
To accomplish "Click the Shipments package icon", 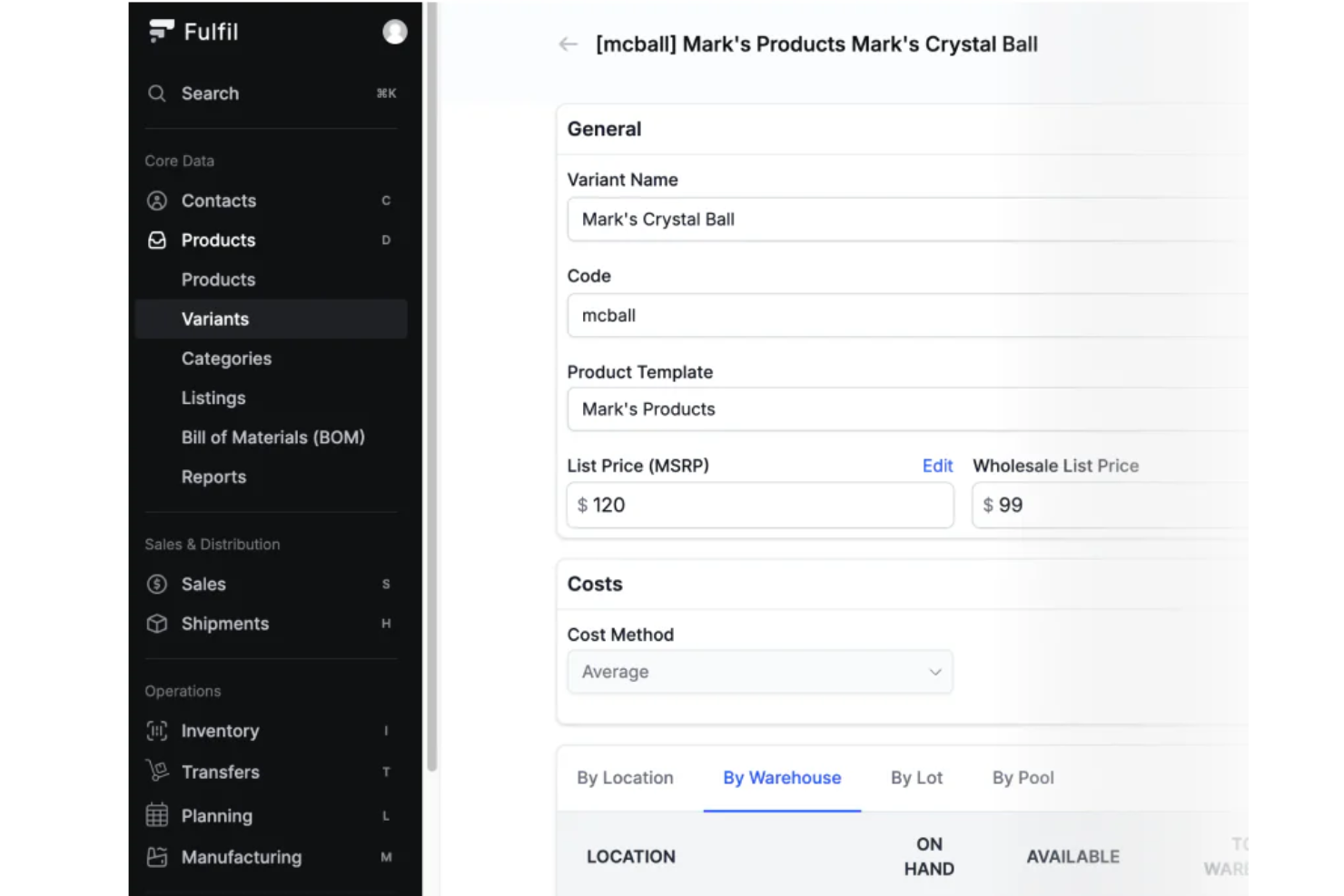I will 156,624.
